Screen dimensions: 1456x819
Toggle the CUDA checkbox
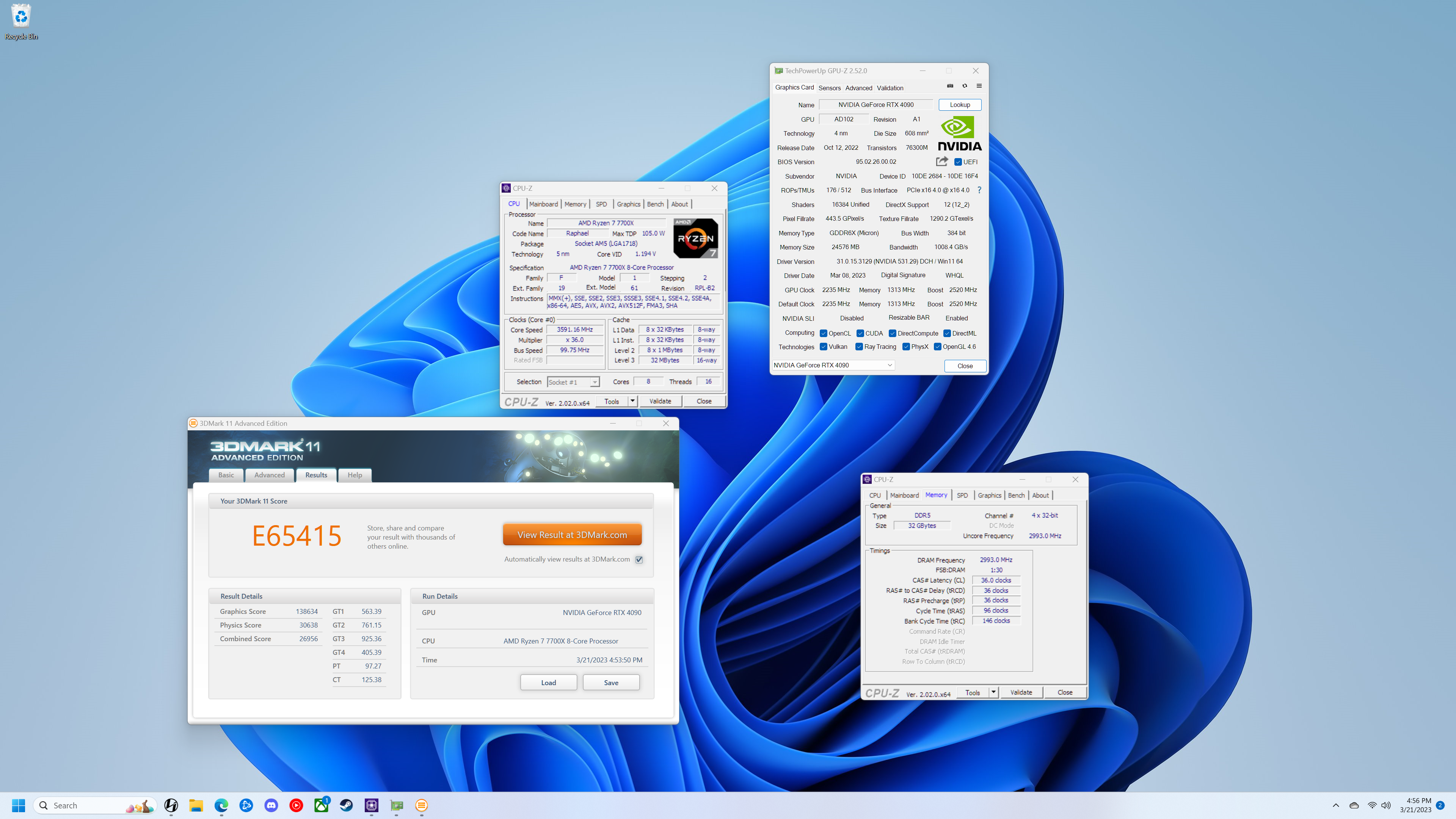[x=860, y=333]
